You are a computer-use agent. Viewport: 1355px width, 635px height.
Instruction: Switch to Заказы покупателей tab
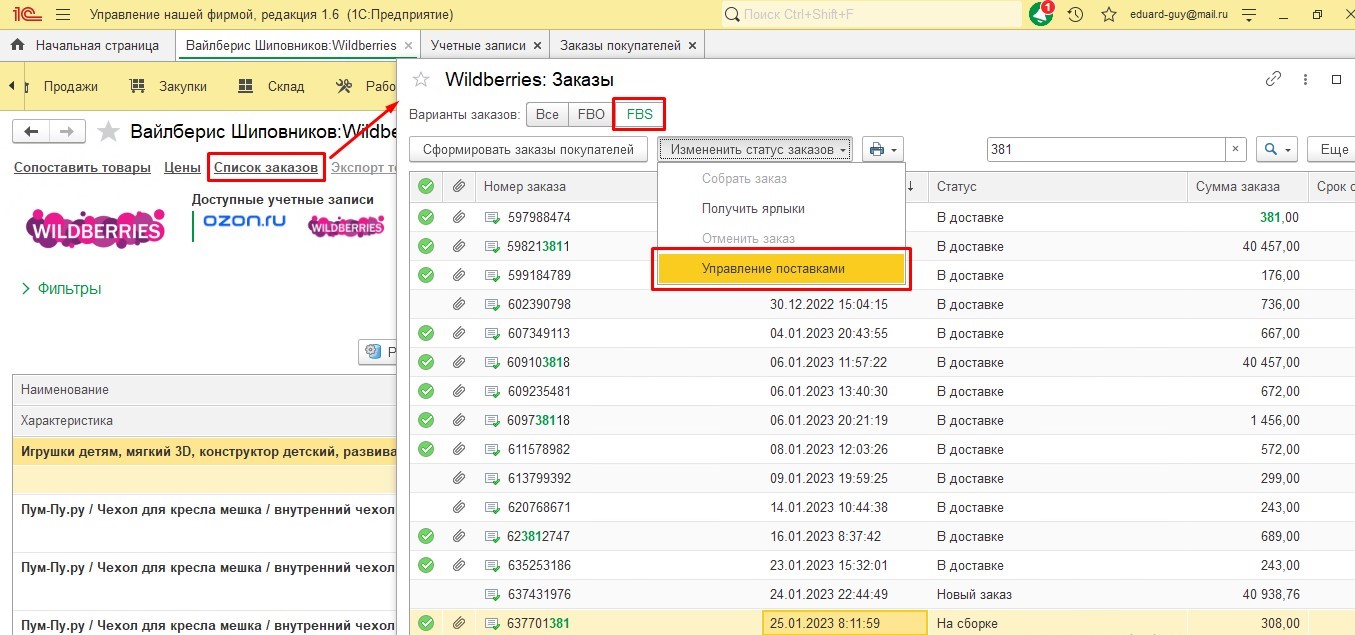point(620,45)
